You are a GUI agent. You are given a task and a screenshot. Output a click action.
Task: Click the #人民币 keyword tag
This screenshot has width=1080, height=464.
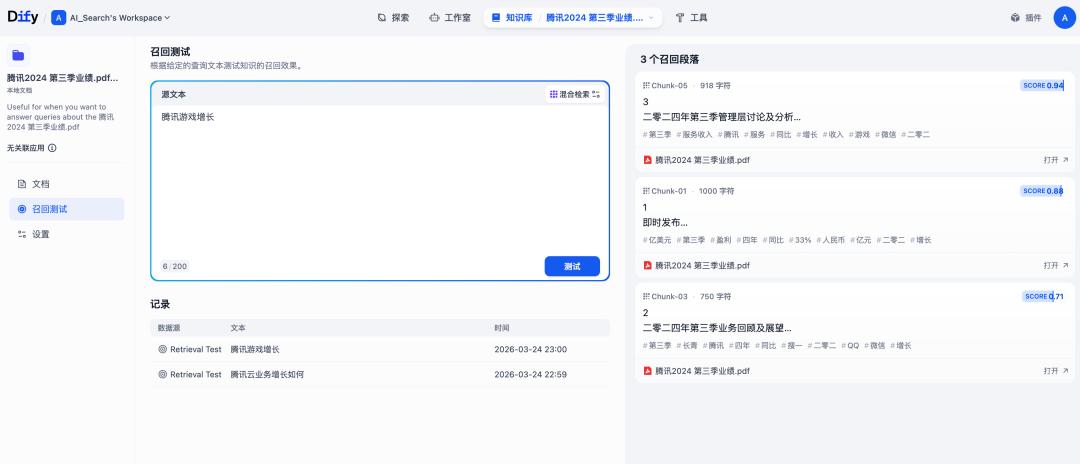[x=830, y=240]
